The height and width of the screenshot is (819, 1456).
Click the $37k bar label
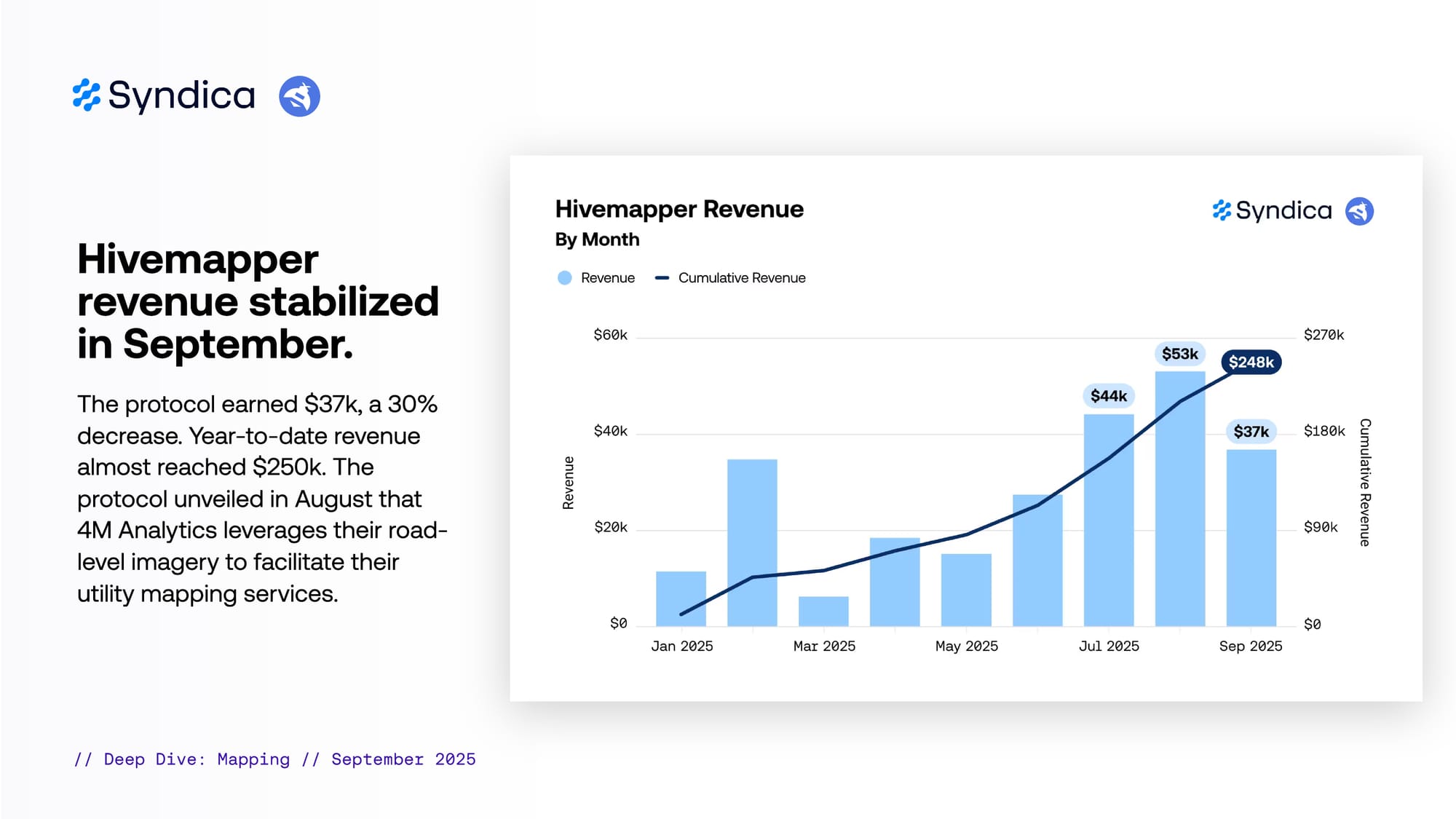(x=1251, y=432)
